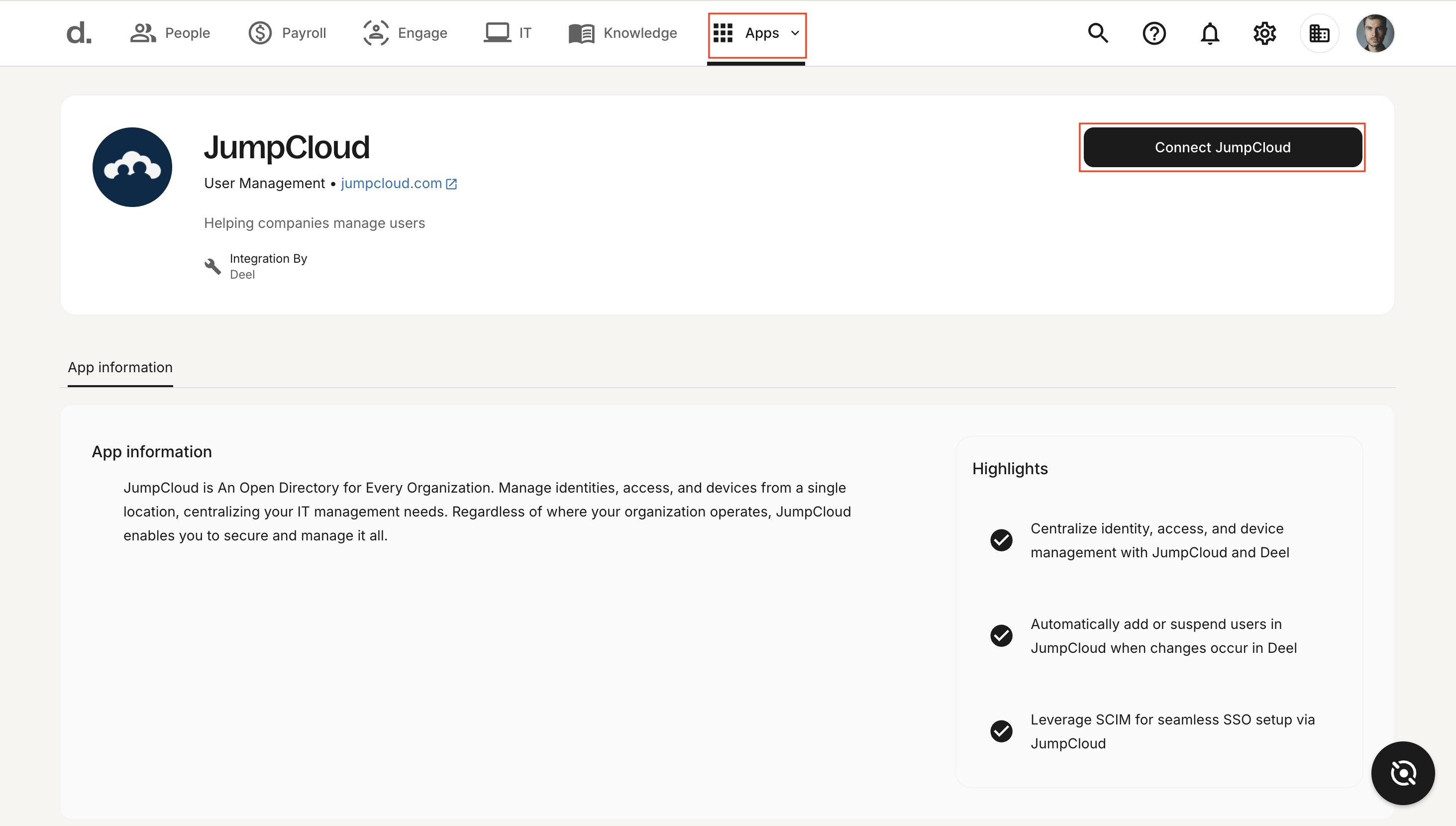
Task: Click the JumpCloud cloud logo
Action: pyautogui.click(x=132, y=167)
